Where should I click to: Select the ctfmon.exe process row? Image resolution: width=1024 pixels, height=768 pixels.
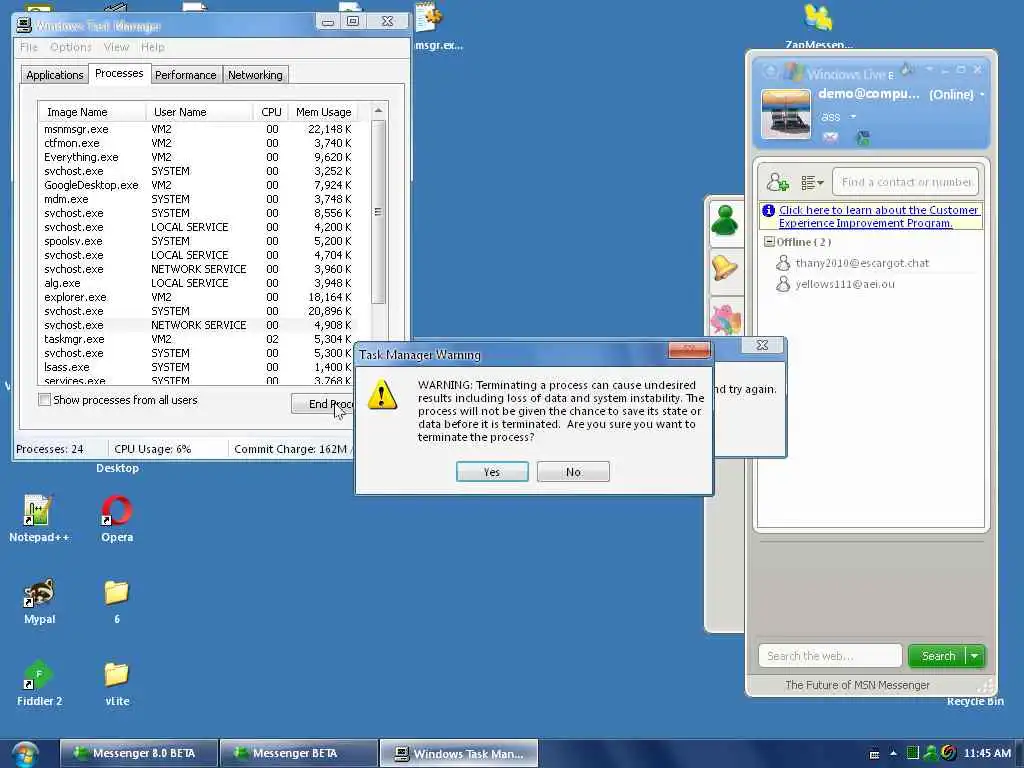198,143
